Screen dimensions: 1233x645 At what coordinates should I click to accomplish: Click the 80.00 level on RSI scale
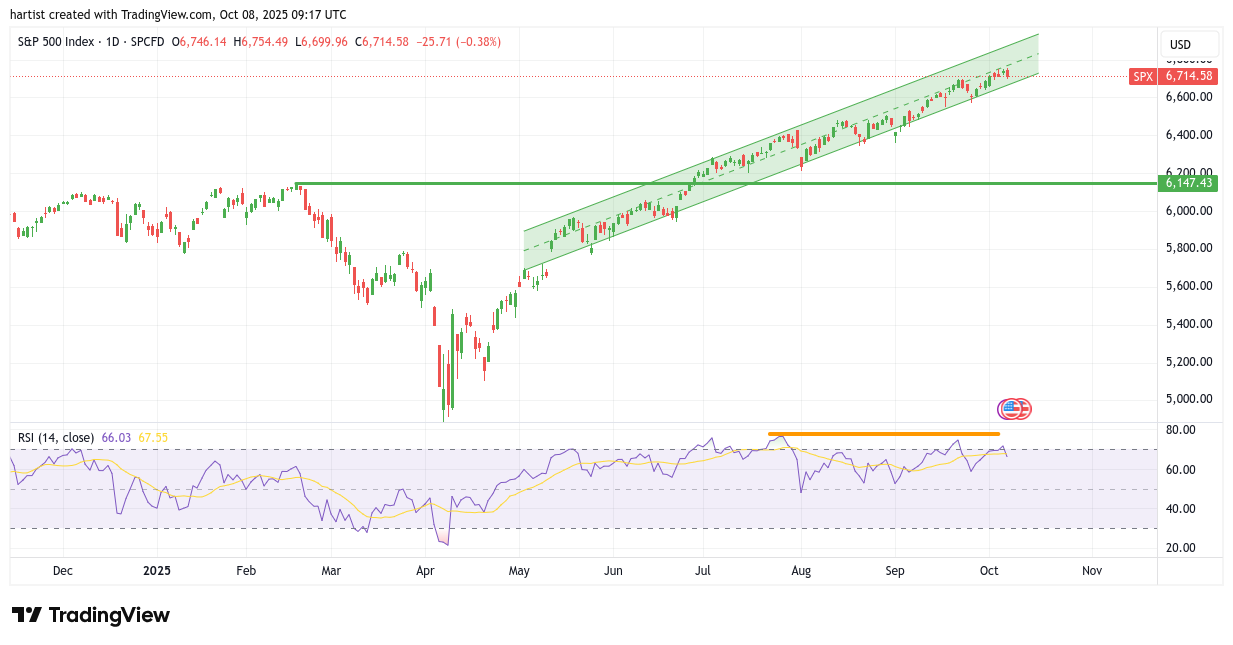point(1181,430)
